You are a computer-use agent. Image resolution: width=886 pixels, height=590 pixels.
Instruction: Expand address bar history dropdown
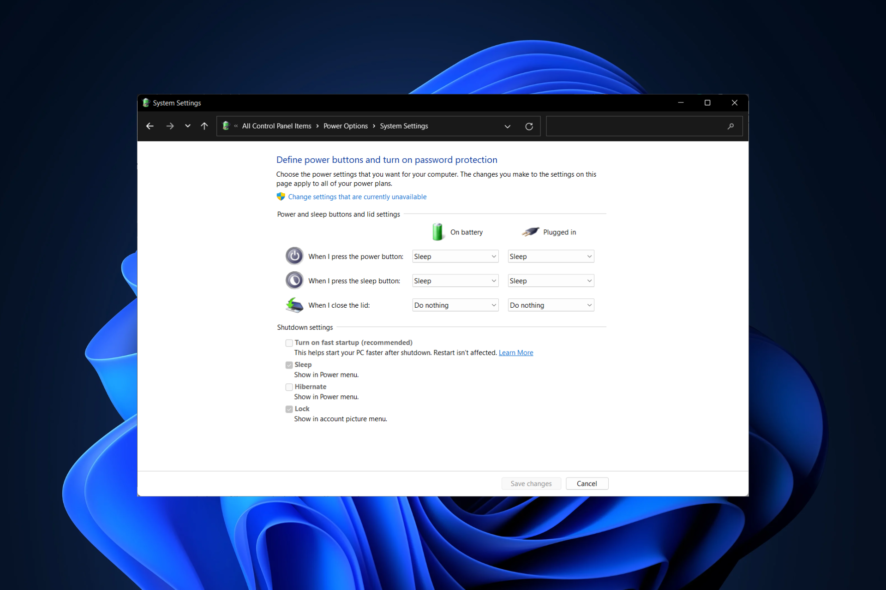pyautogui.click(x=507, y=127)
